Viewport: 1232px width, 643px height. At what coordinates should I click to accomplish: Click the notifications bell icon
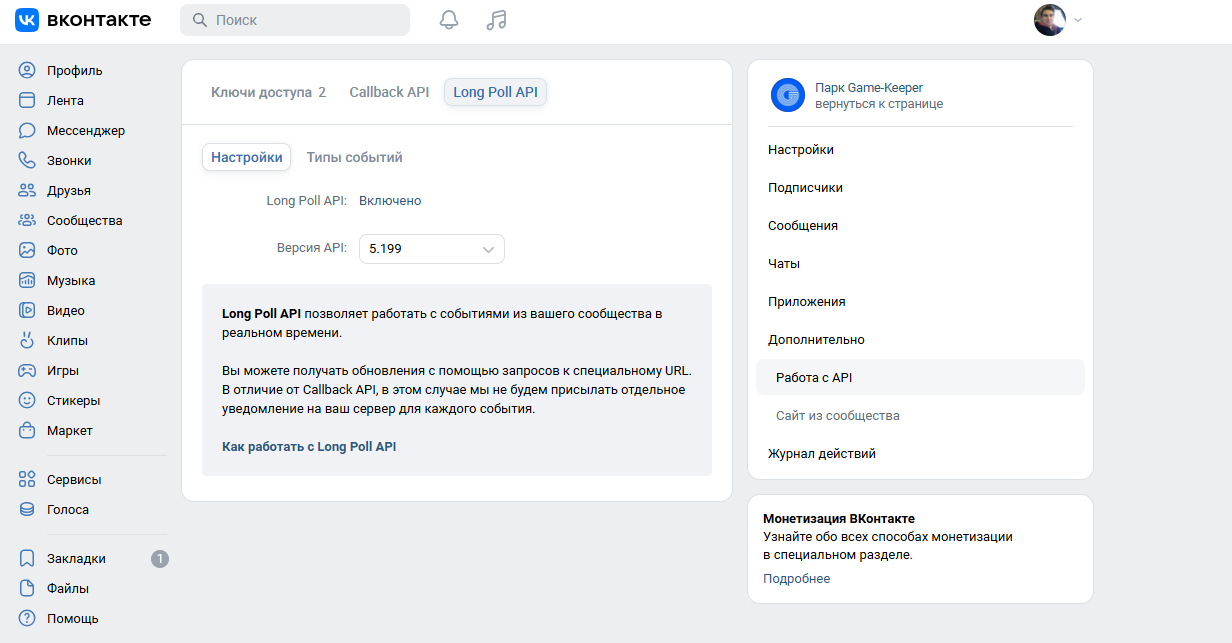(x=449, y=20)
